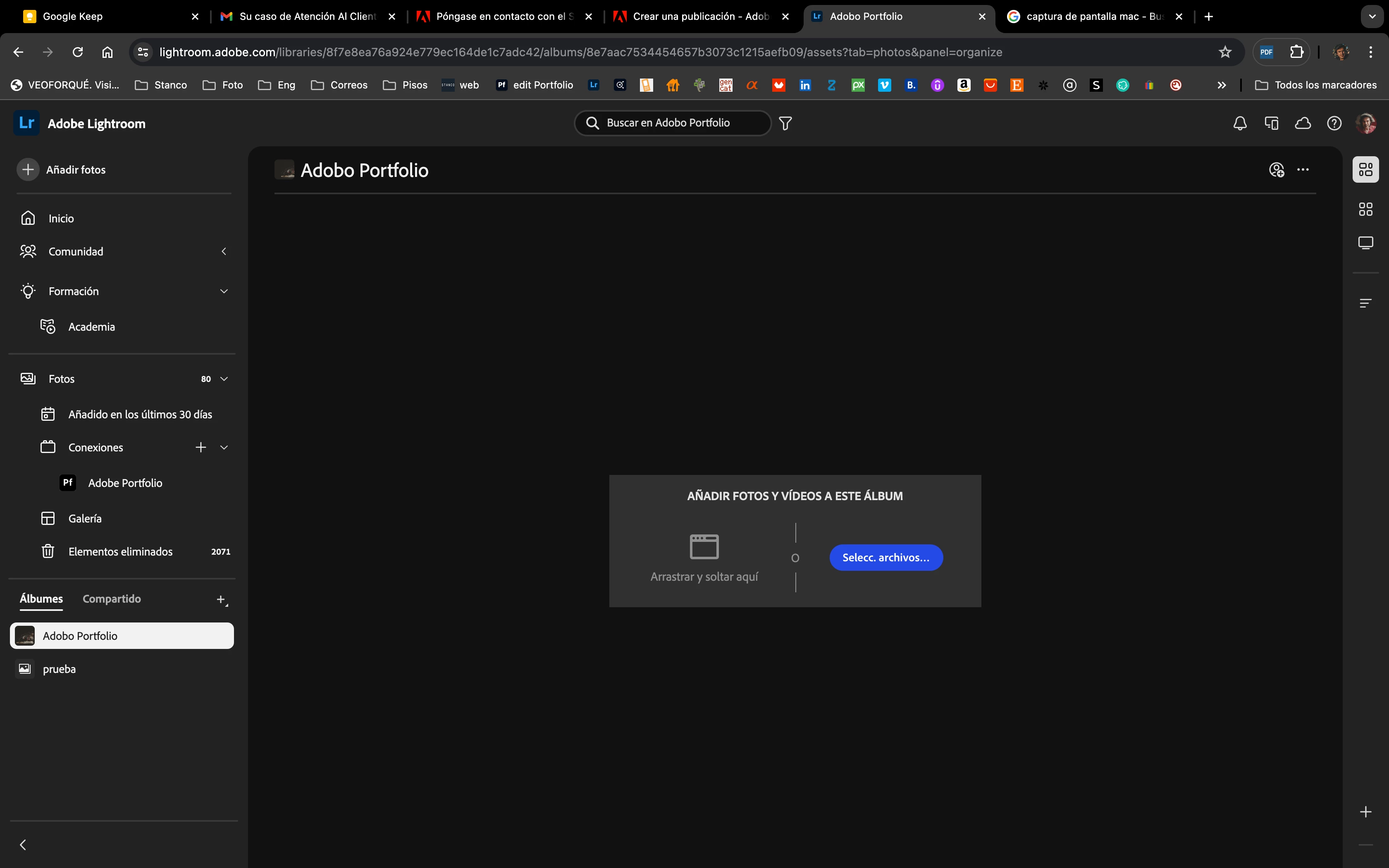
Task: Click the cloud sync status icon
Action: point(1303,123)
